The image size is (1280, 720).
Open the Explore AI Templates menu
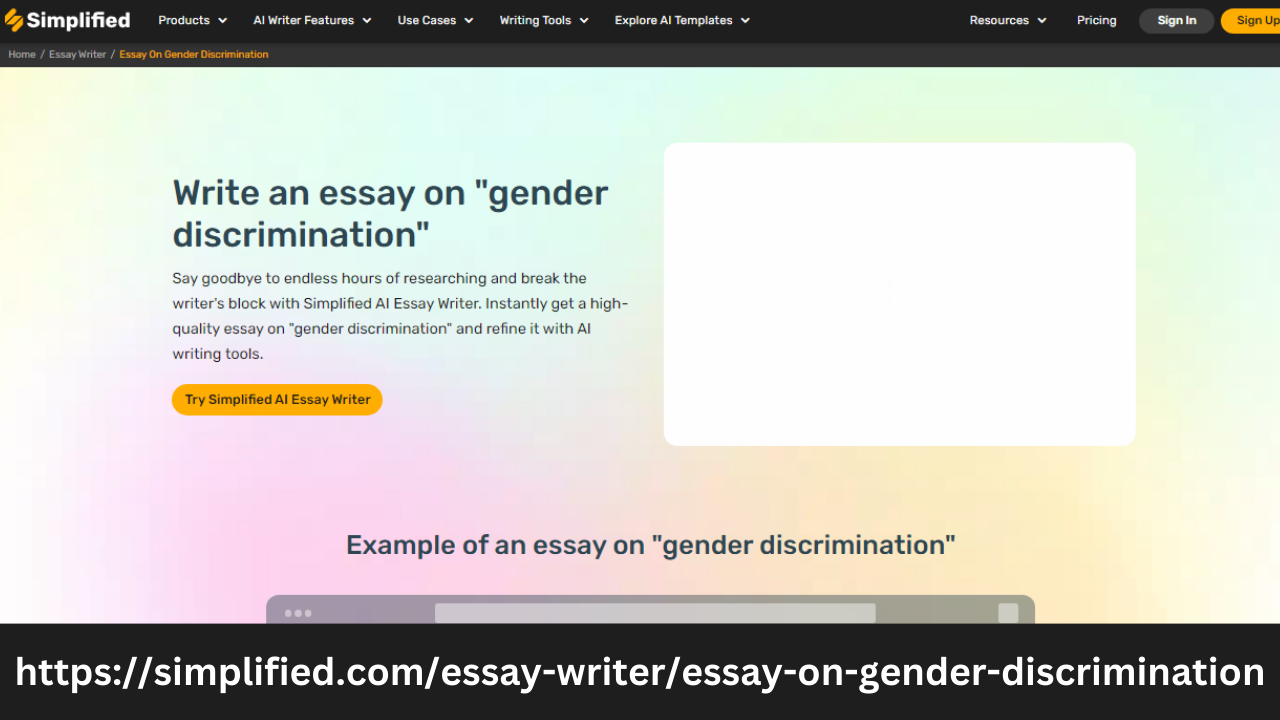coord(673,20)
